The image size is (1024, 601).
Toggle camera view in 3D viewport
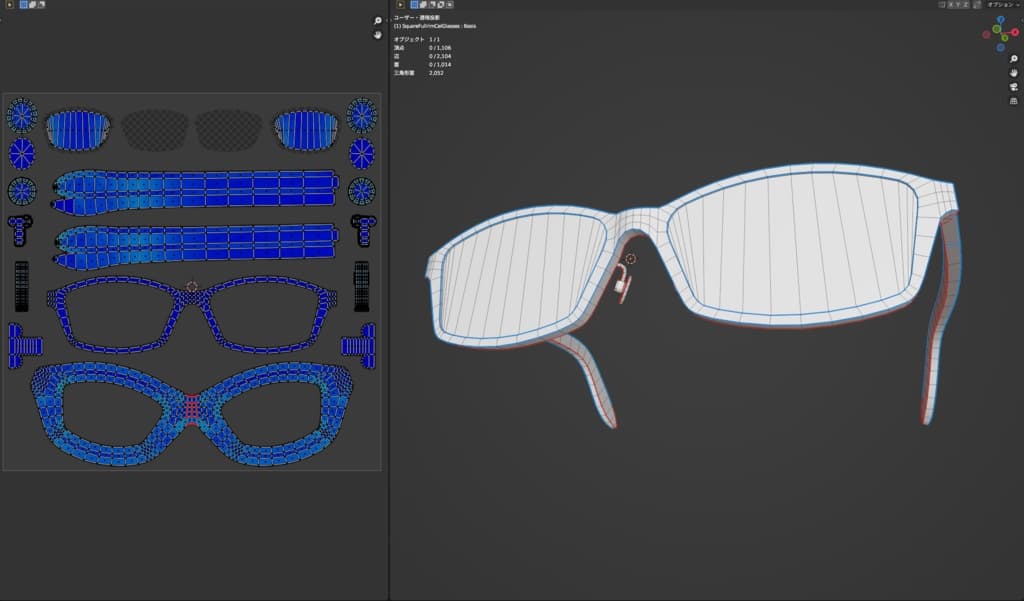point(1013,87)
